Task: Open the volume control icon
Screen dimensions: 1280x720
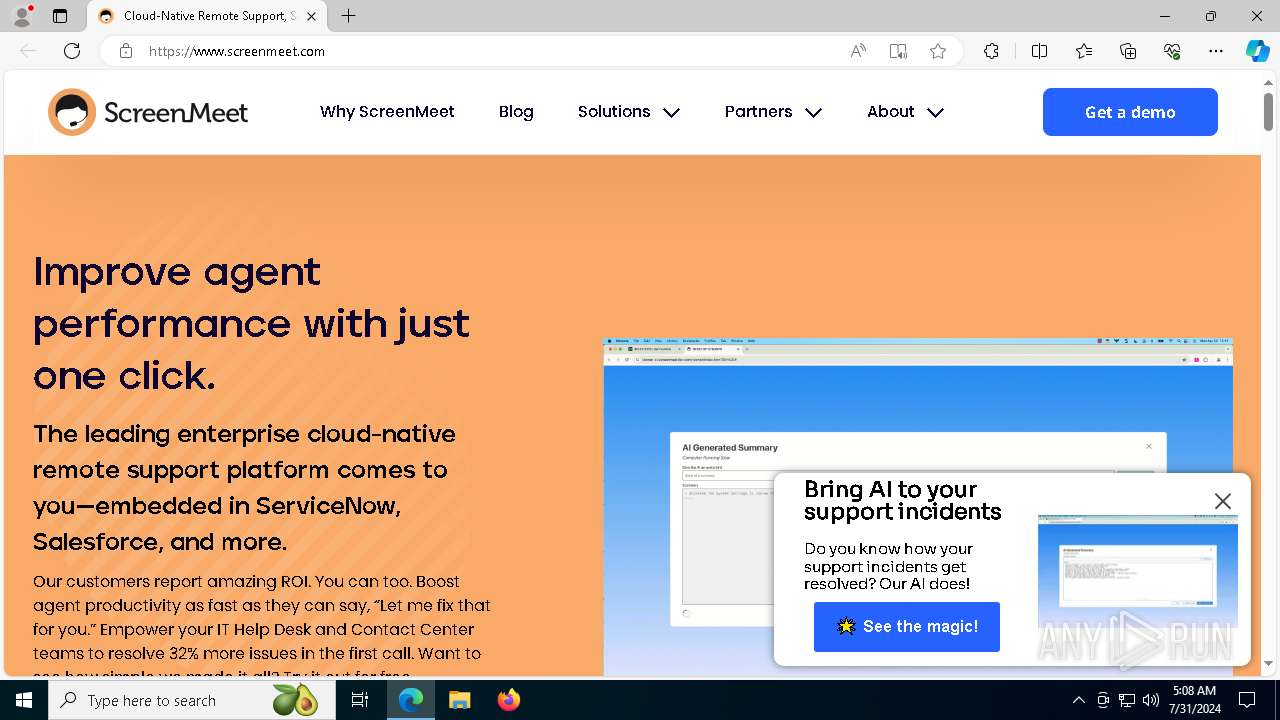Action: coord(1151,700)
